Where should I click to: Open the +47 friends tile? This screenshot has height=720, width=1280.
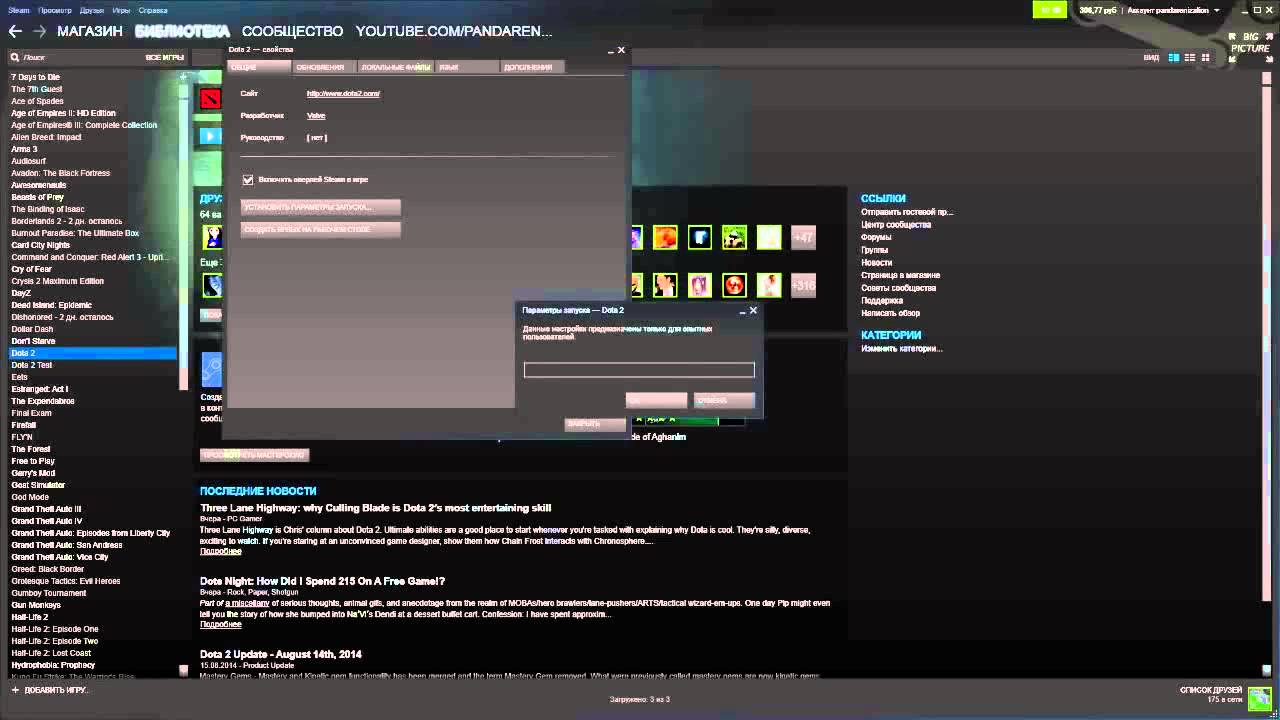(x=803, y=238)
